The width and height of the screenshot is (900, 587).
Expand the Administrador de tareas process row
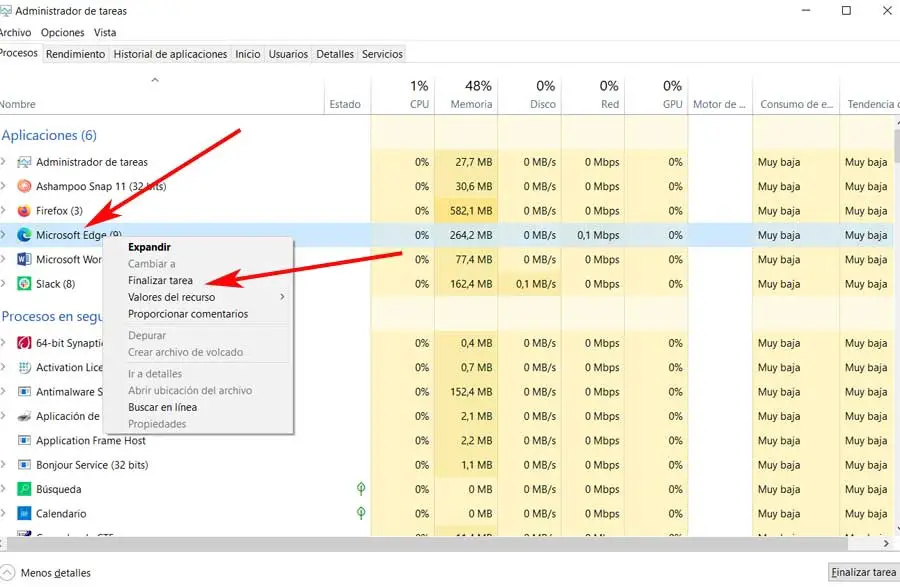3,162
